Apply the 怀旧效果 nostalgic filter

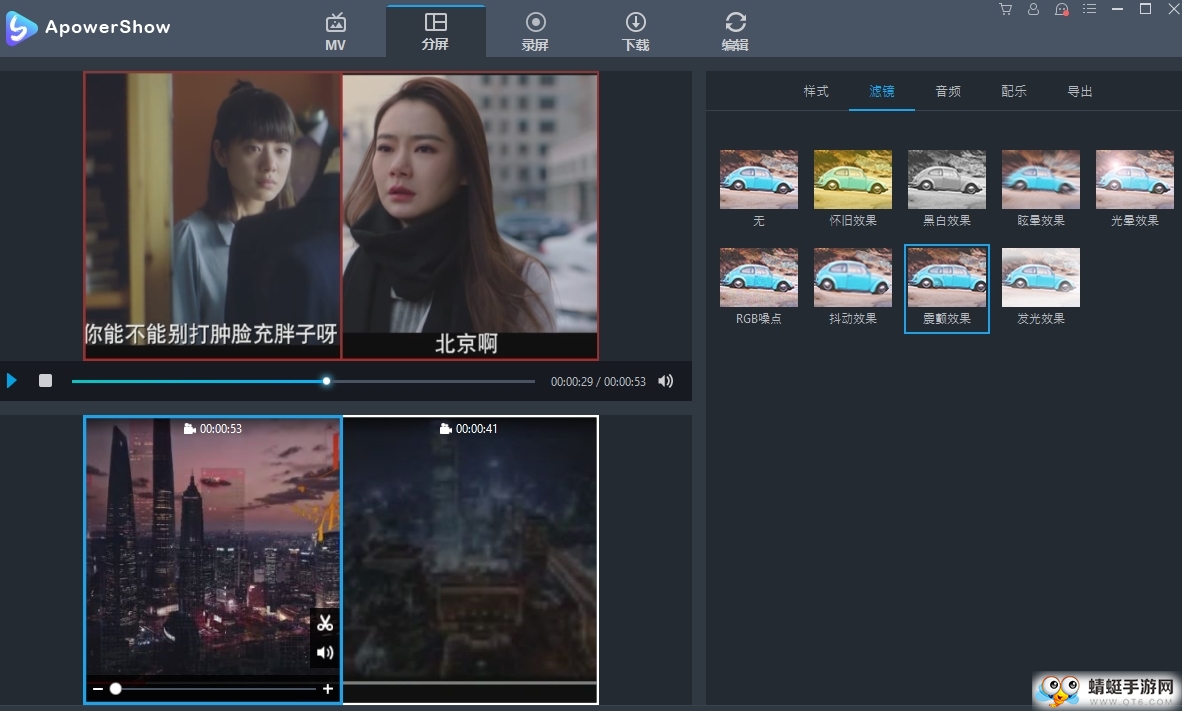853,179
